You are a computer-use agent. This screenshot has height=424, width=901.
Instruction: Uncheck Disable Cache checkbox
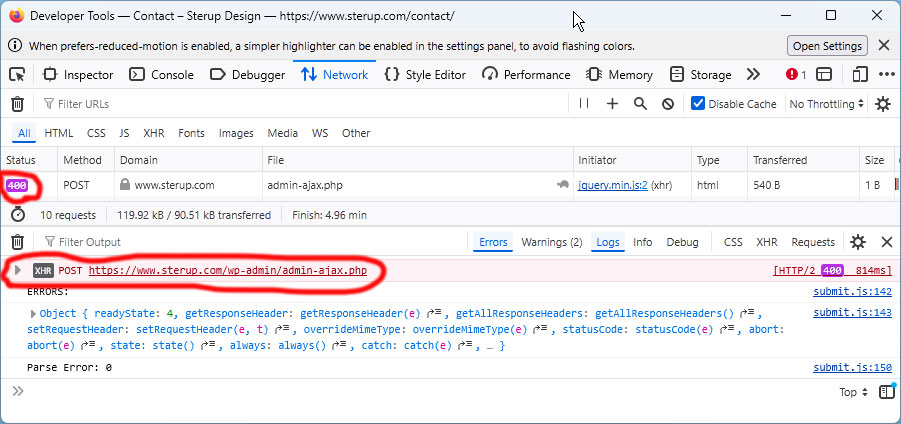pos(698,103)
